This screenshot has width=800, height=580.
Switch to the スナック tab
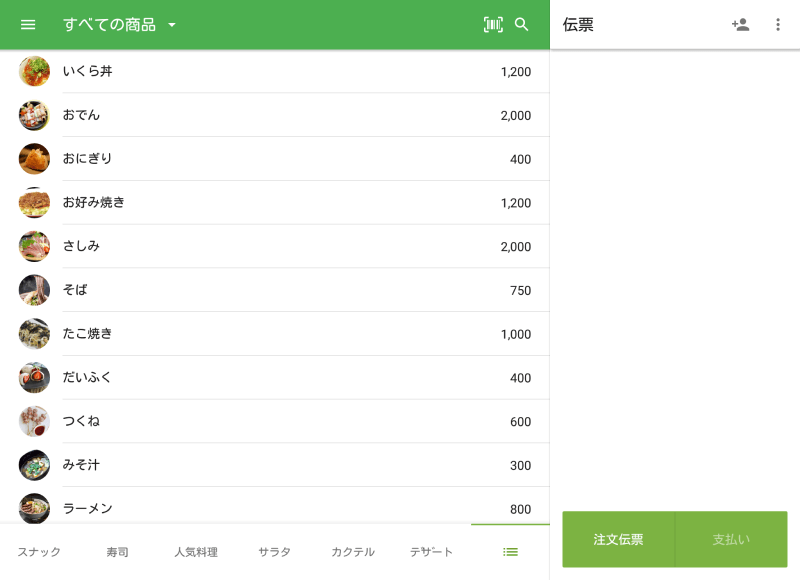click(39, 552)
